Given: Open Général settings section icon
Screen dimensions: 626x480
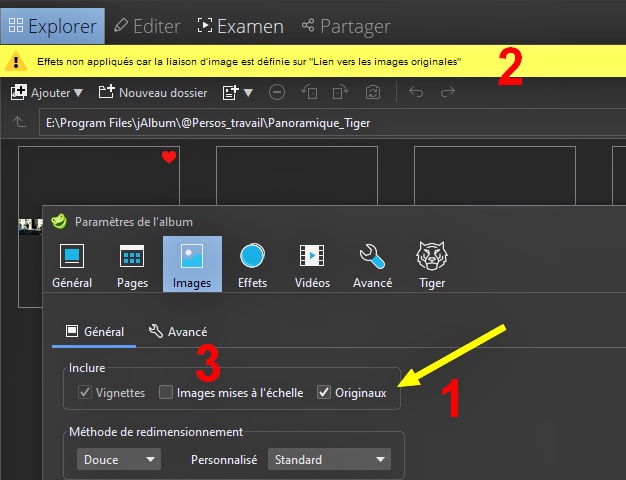Looking at the screenshot, I should (72, 264).
